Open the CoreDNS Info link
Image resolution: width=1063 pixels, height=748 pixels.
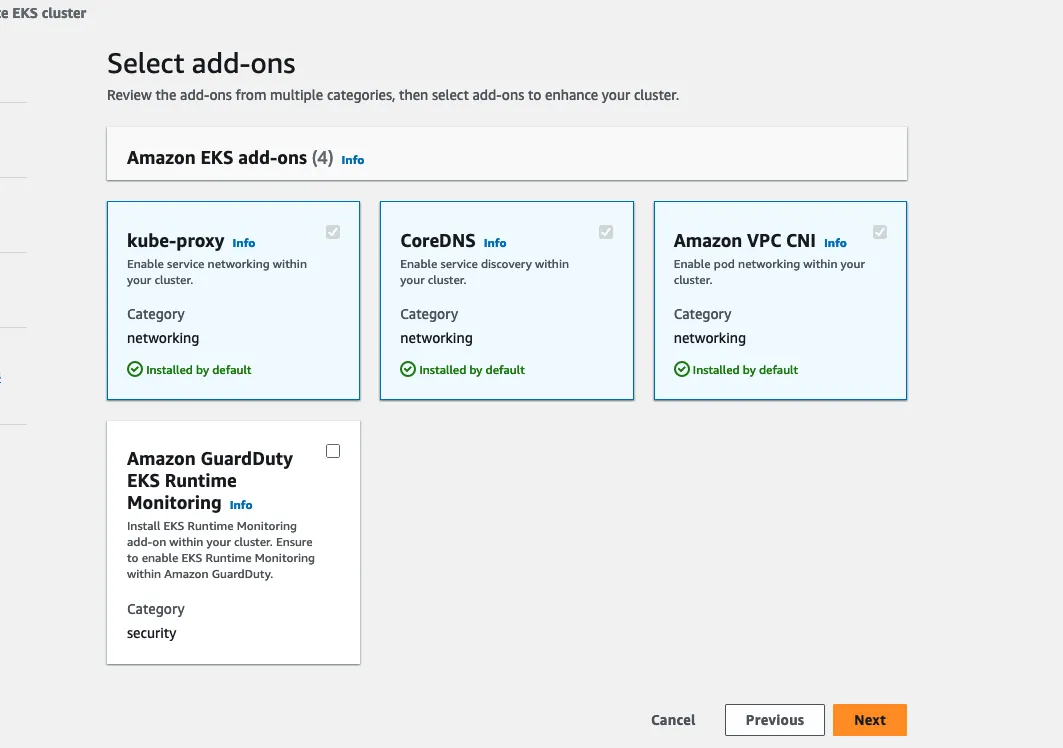[x=495, y=243]
